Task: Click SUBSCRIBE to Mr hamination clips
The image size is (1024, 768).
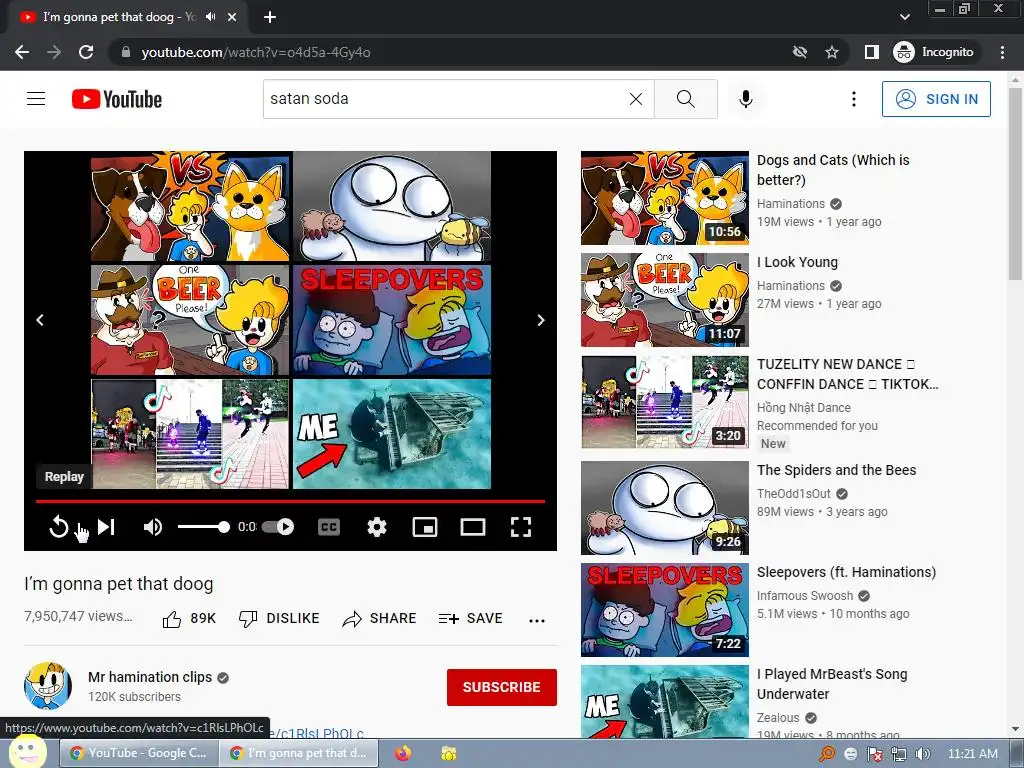Action: pos(502,687)
